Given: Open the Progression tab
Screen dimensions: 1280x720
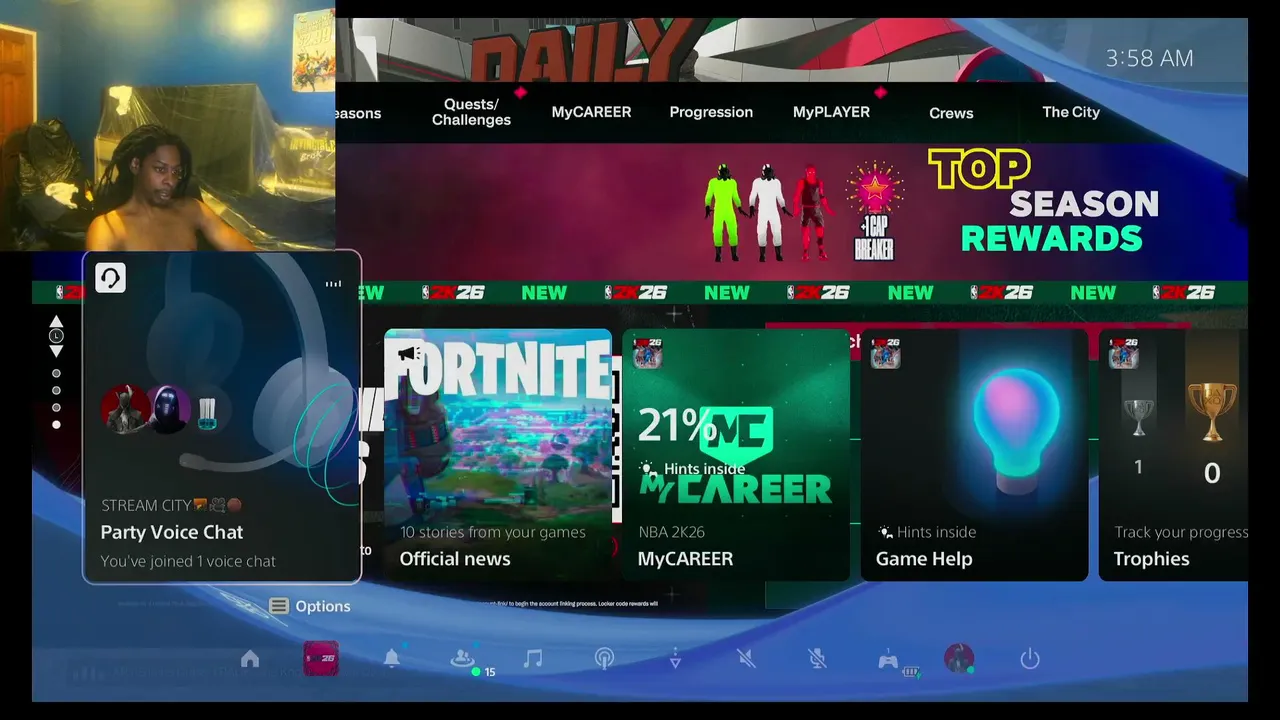Looking at the screenshot, I should click(711, 112).
